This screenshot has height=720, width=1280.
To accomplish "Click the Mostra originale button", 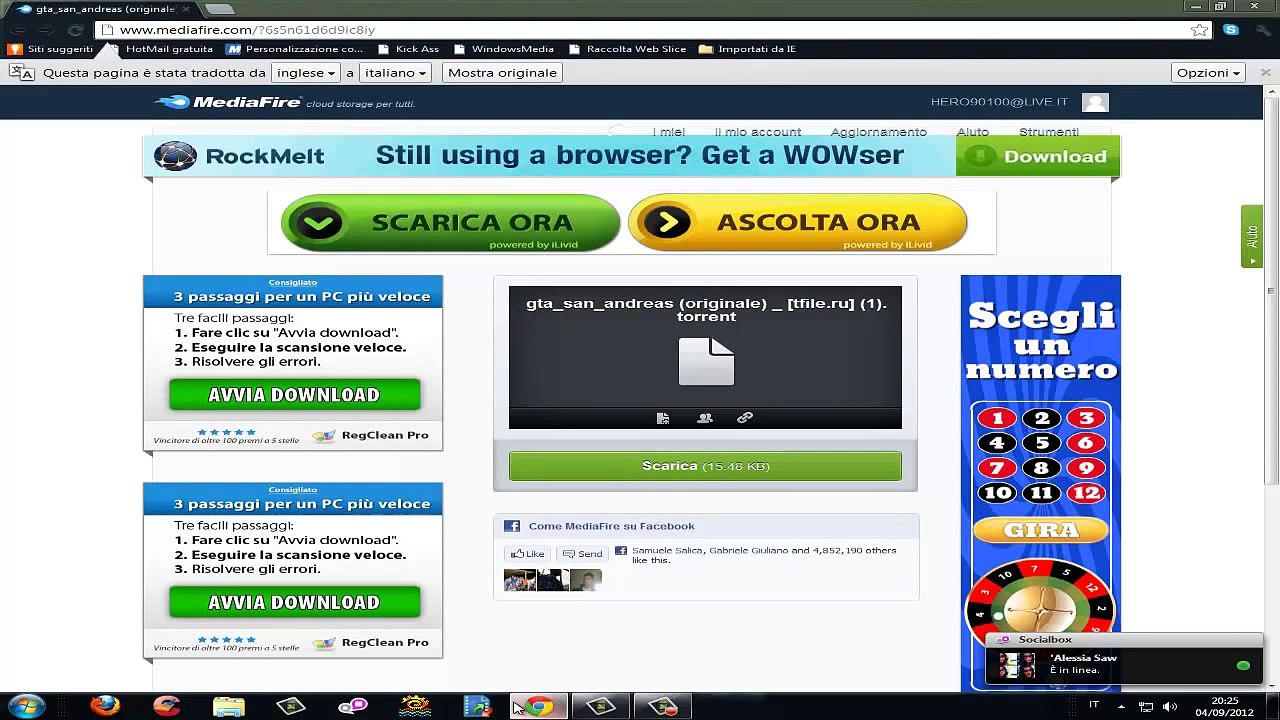I will 502,73.
